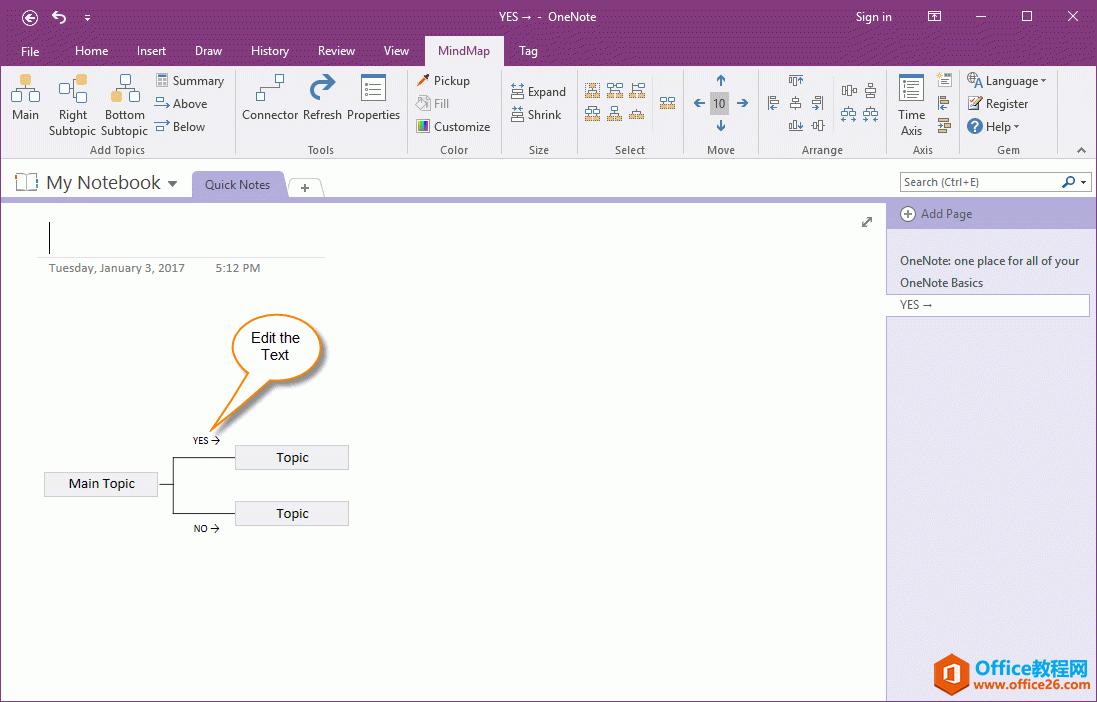Switch to the Draw tab
Image resolution: width=1097 pixels, height=702 pixels.
[208, 51]
